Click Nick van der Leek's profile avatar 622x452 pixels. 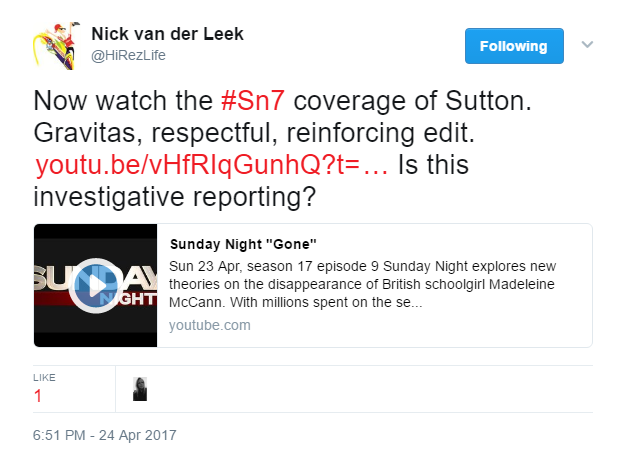(56, 46)
